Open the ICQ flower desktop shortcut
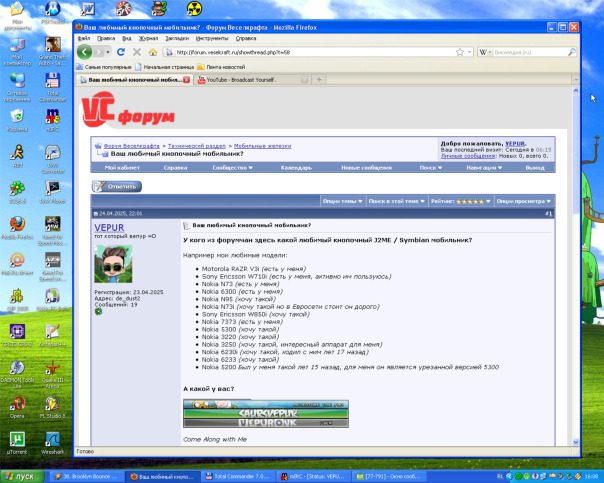Image resolution: width=604 pixels, height=483 pixels. [x=17, y=193]
